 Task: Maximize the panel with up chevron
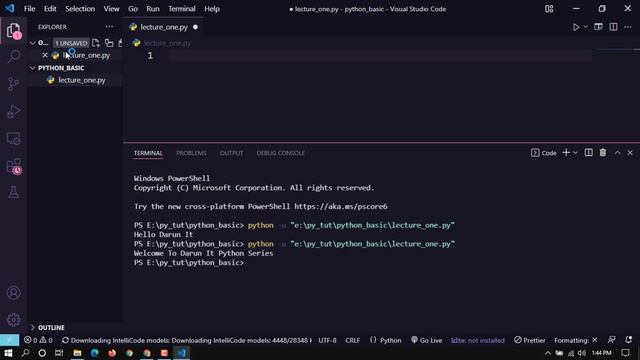tap(617, 153)
